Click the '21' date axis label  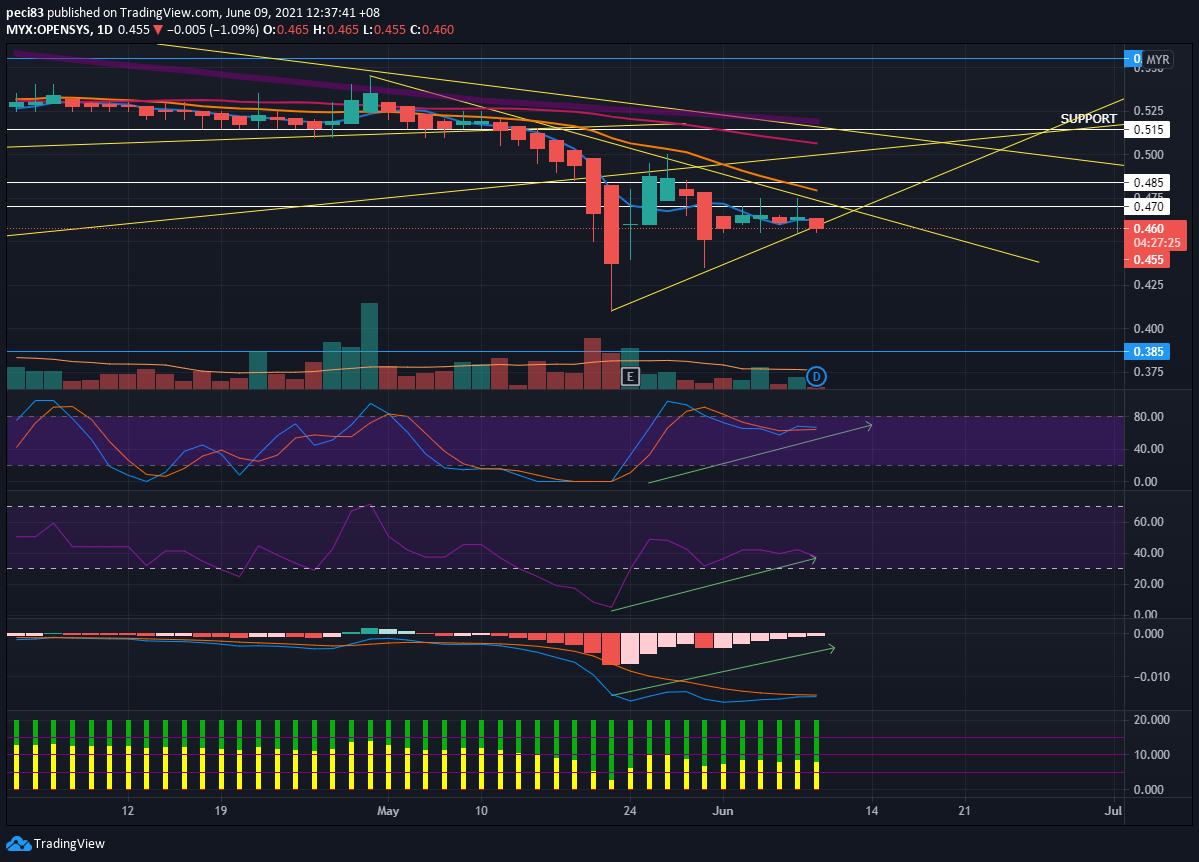964,811
